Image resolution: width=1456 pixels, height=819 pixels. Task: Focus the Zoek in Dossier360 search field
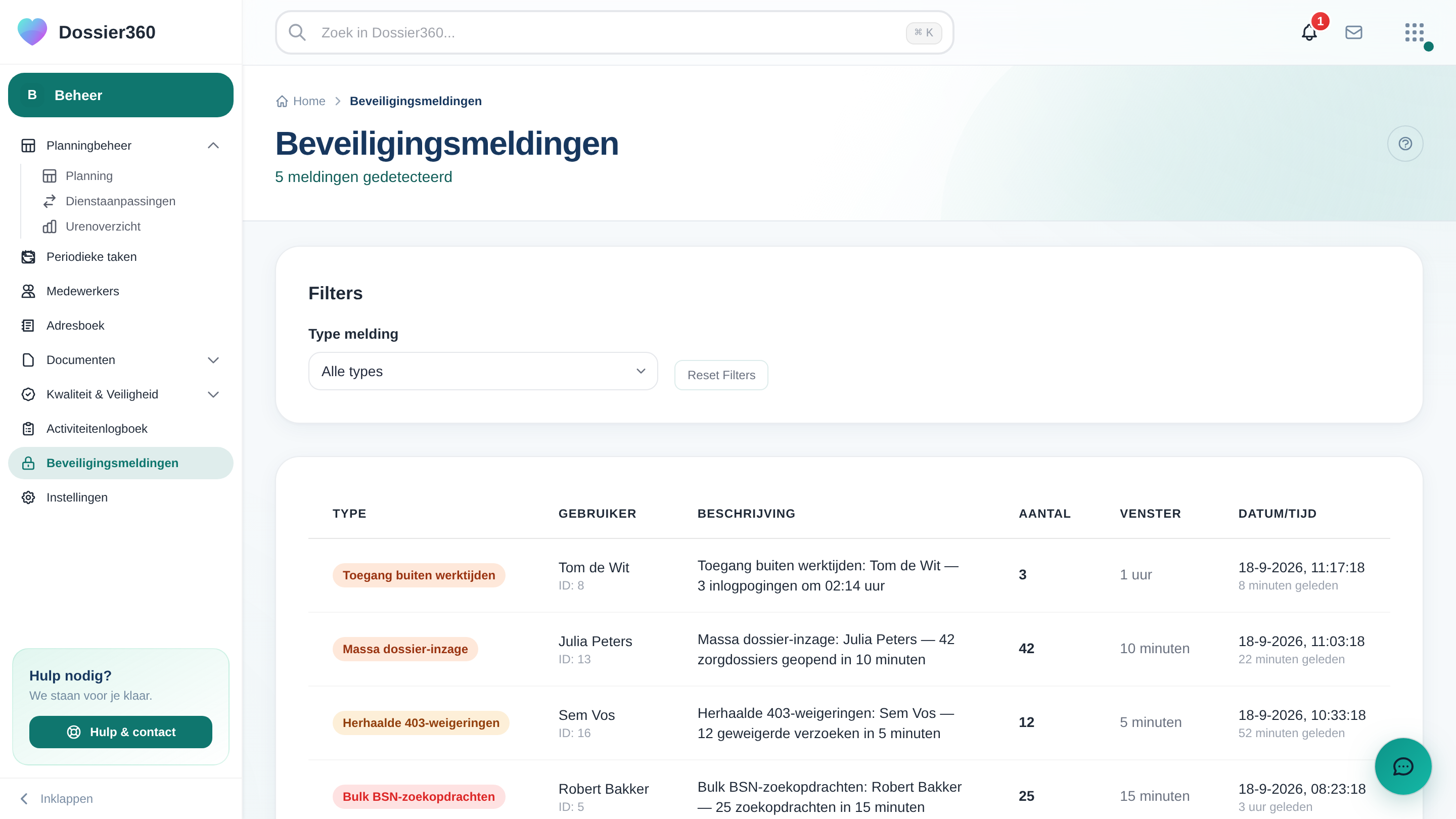click(x=614, y=32)
